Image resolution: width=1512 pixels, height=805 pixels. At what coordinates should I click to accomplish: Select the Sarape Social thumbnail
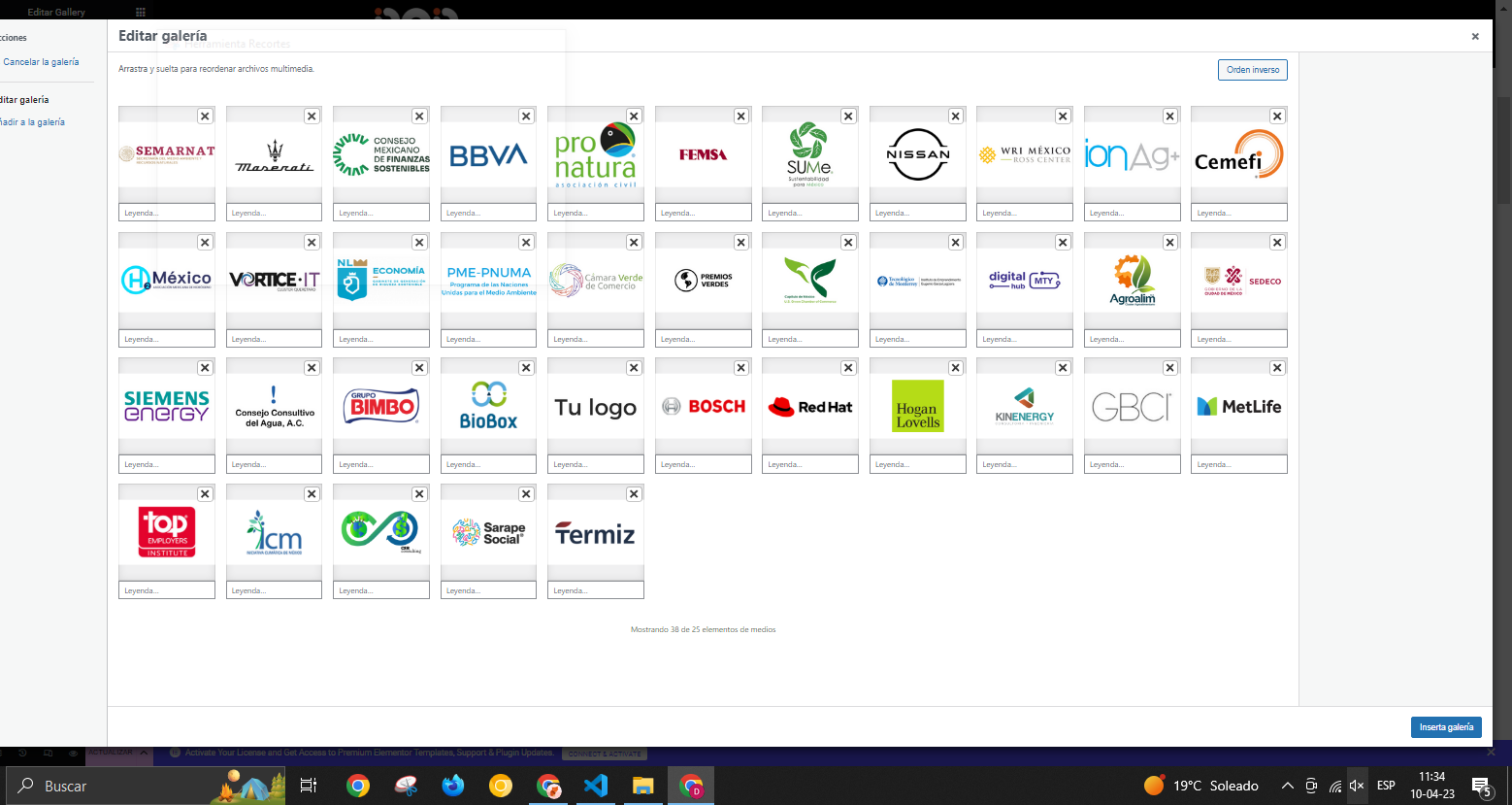[x=488, y=533]
